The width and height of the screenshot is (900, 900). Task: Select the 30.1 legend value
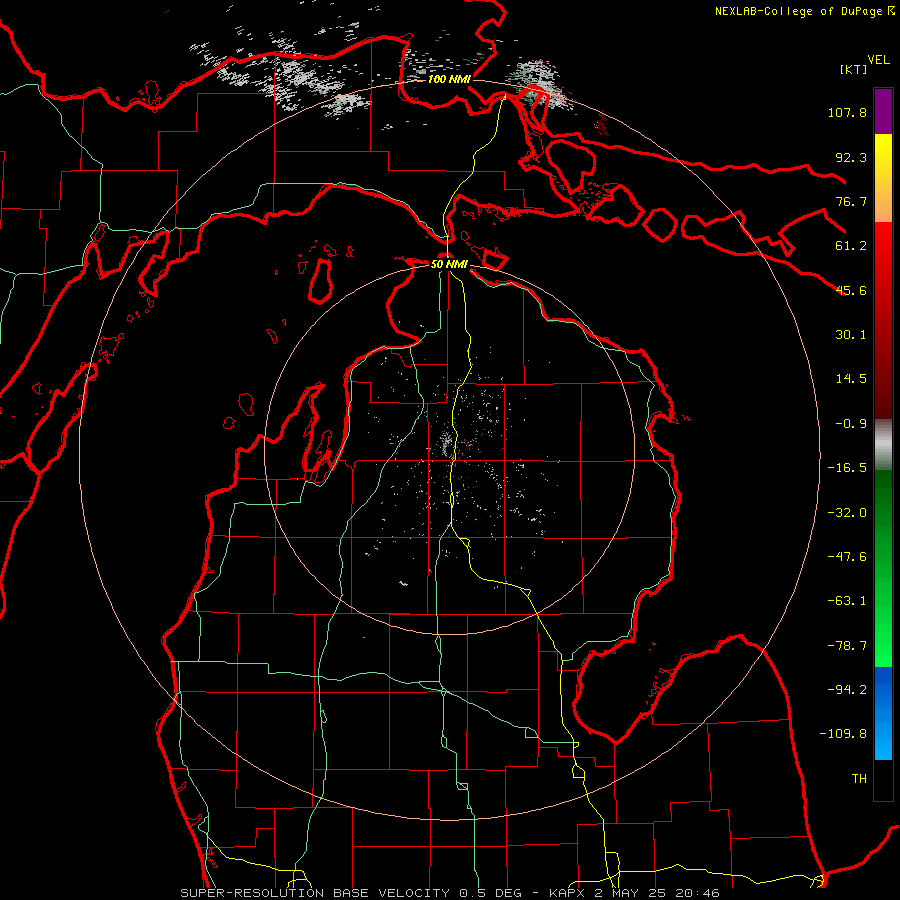tap(851, 335)
